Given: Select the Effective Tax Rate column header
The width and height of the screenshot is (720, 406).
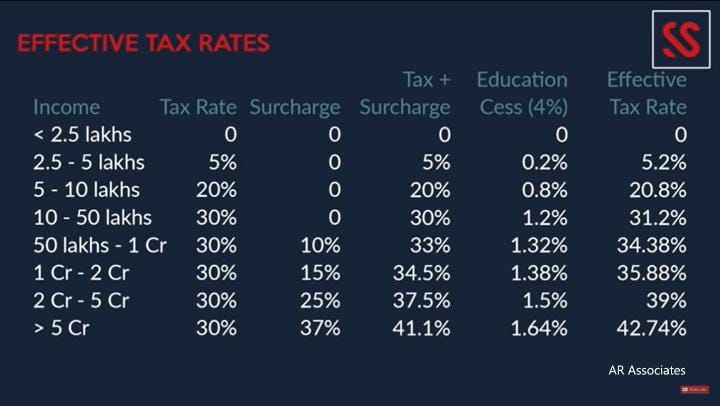Looking at the screenshot, I should (647, 93).
